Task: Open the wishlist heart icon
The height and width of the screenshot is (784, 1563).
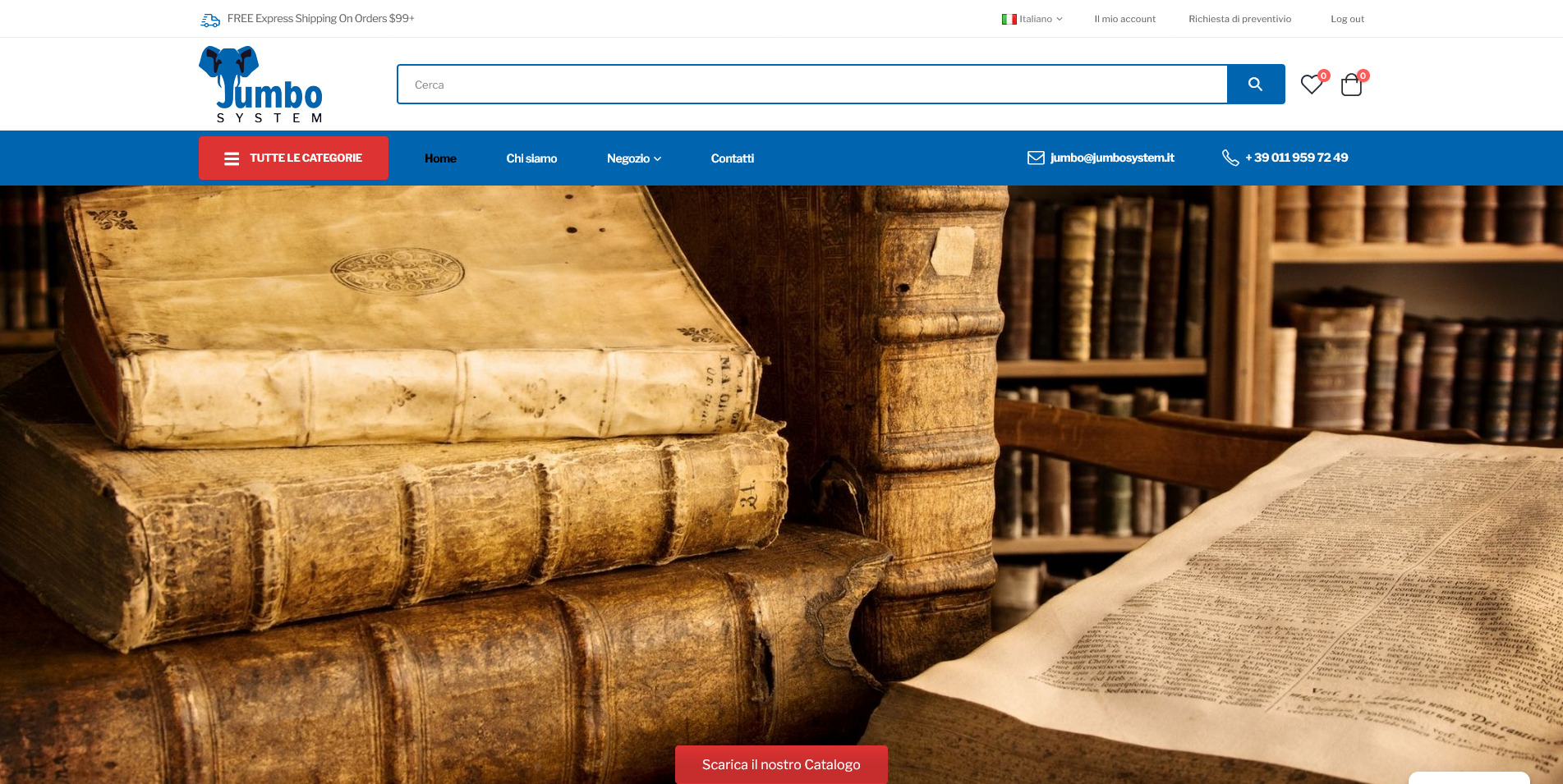Action: (x=1312, y=85)
